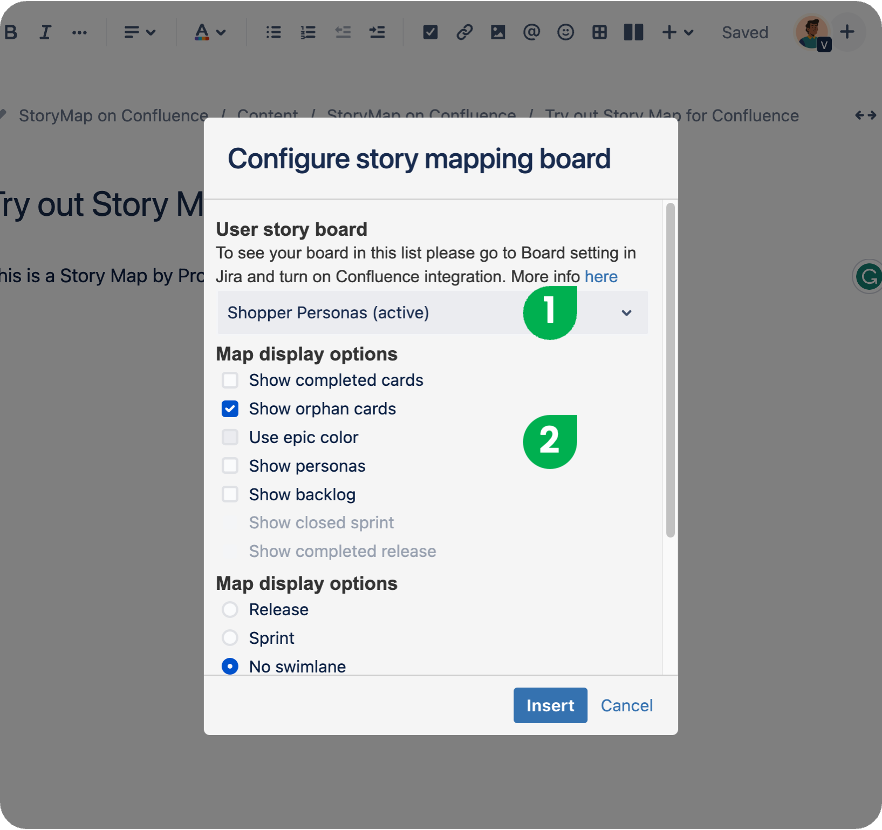The image size is (882, 830).
Task: Select the Release swimlane radio option
Action: [x=230, y=610]
